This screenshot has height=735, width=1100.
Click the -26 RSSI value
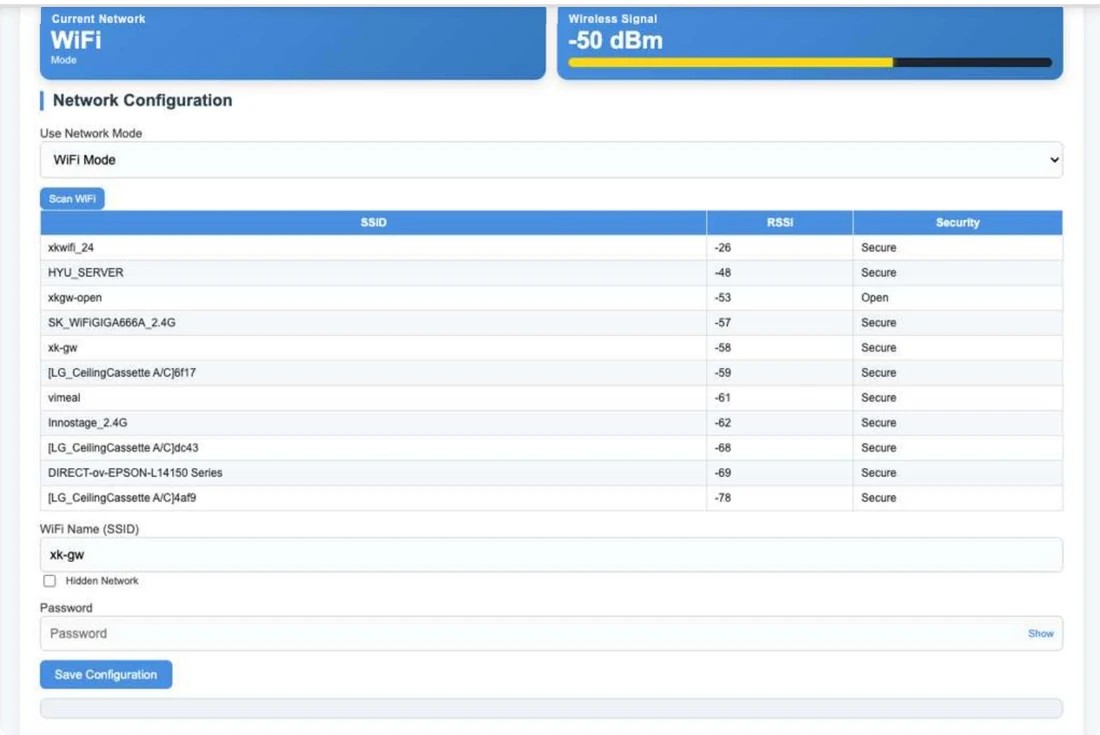(x=723, y=248)
